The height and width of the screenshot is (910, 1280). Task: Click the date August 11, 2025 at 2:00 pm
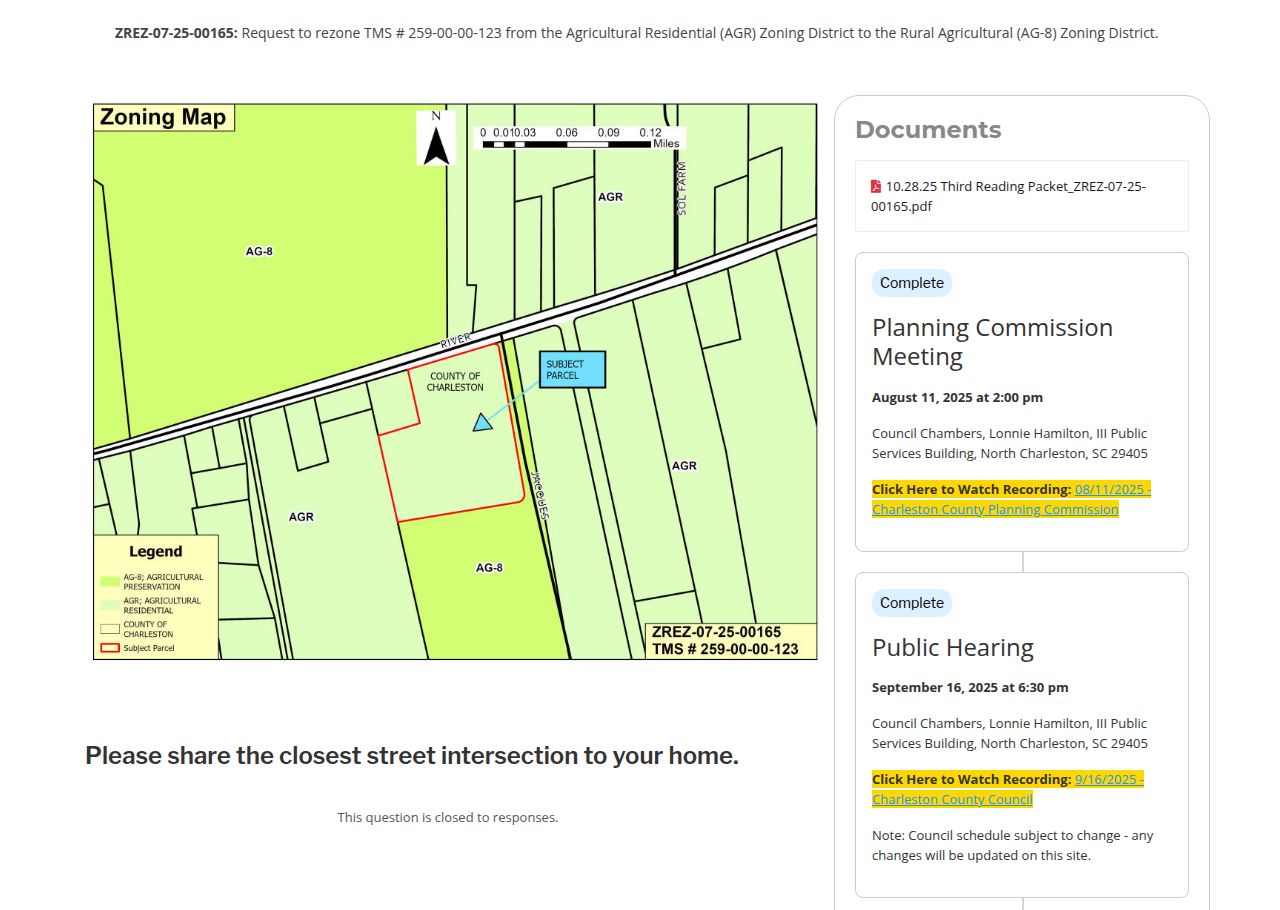(x=957, y=397)
